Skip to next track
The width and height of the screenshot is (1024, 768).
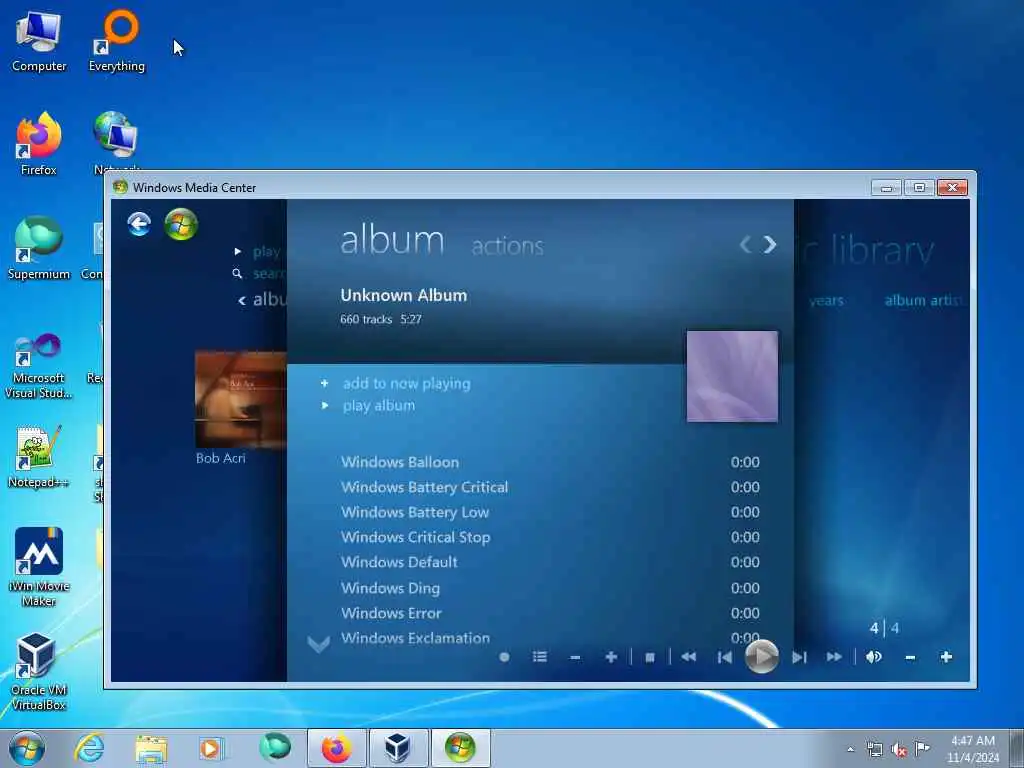(x=799, y=657)
